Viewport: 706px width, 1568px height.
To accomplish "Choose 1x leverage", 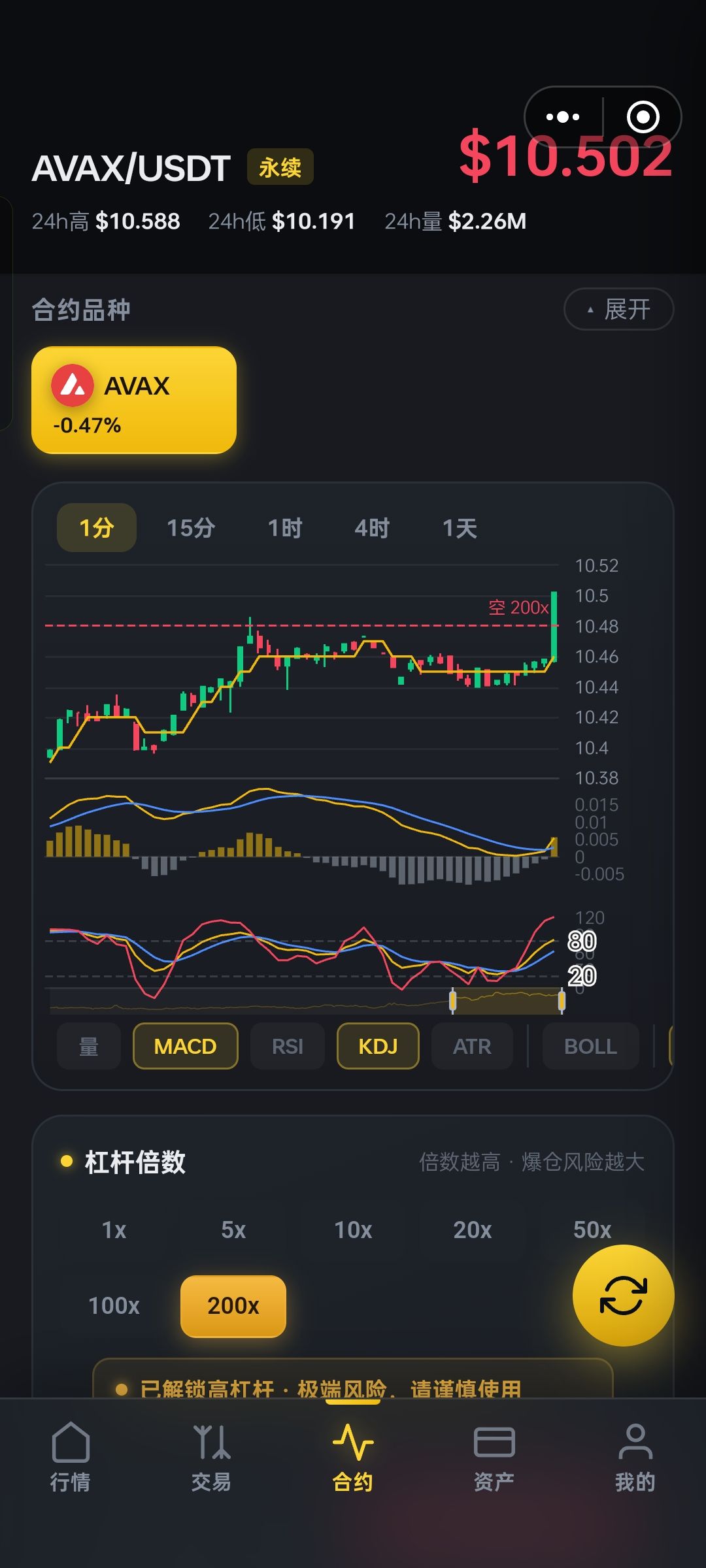I will pos(114,1230).
